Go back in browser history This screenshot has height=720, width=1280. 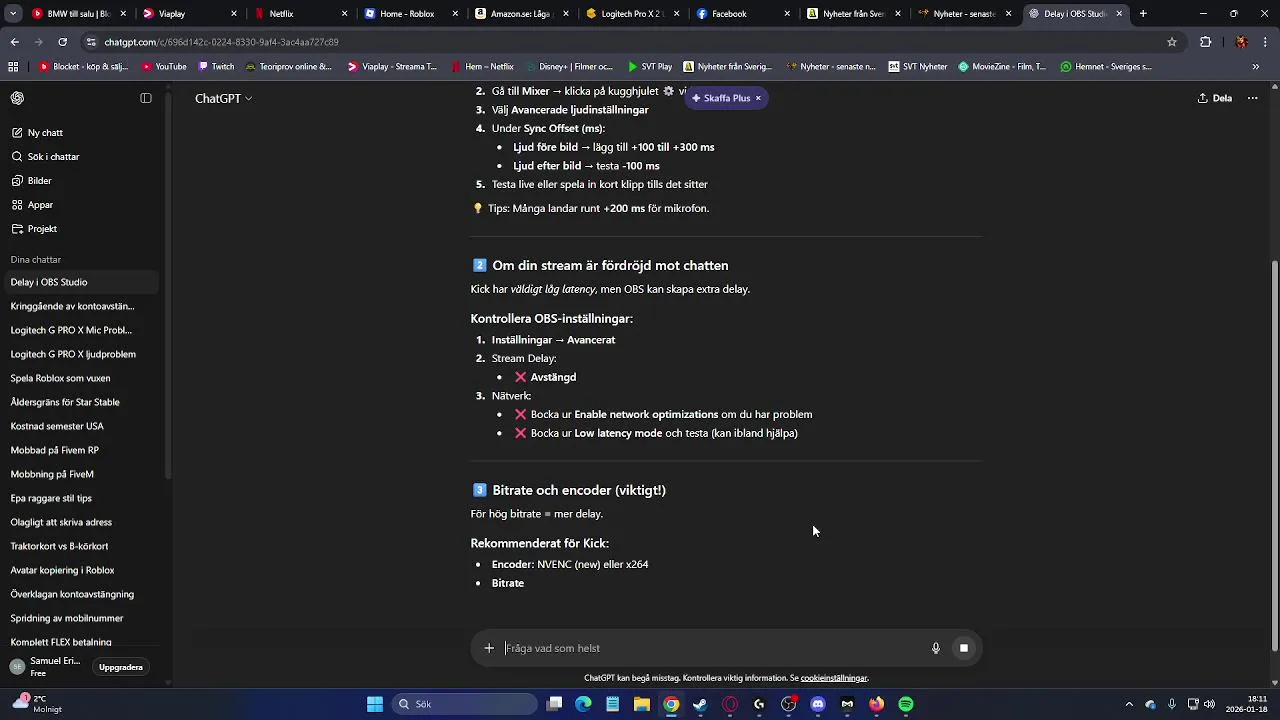click(14, 42)
